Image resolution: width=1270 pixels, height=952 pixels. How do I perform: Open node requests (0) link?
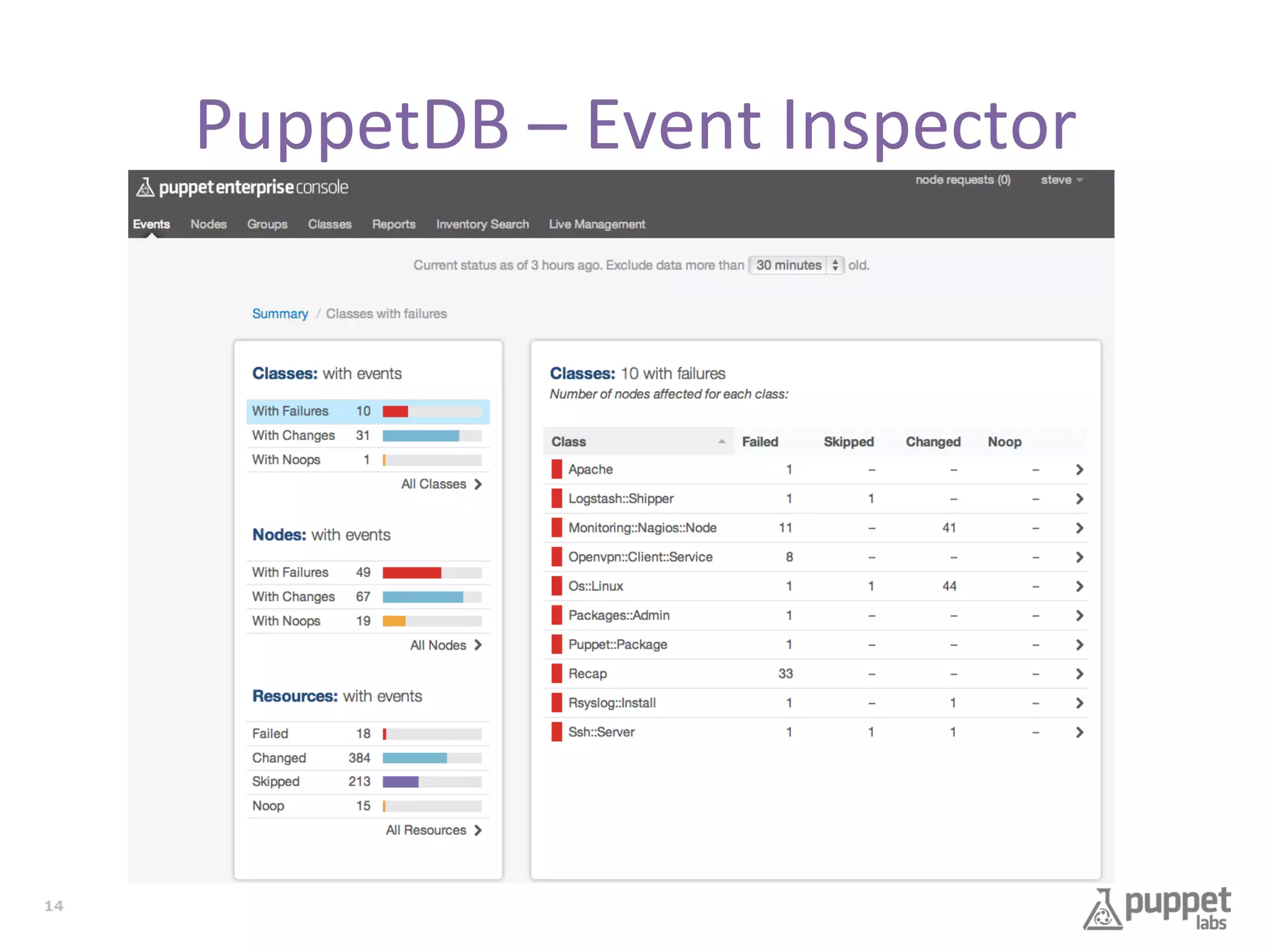[x=963, y=180]
